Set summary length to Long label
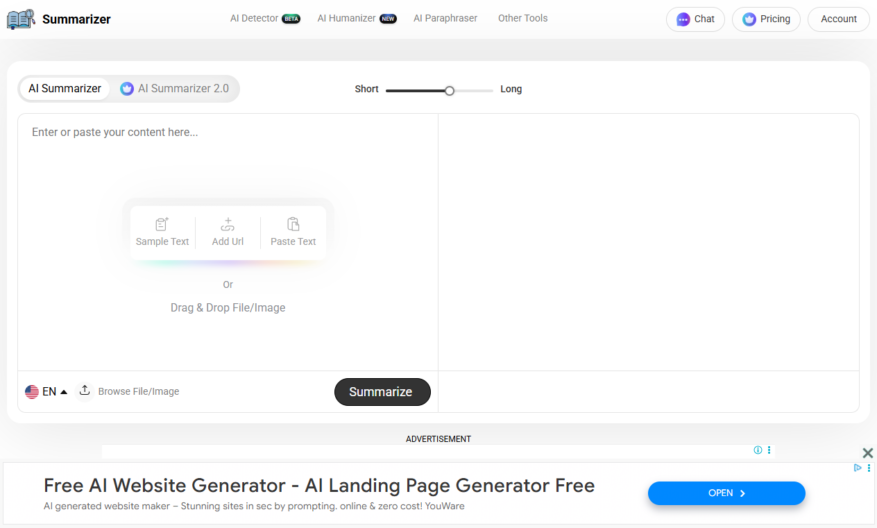The image size is (877, 528). [511, 89]
